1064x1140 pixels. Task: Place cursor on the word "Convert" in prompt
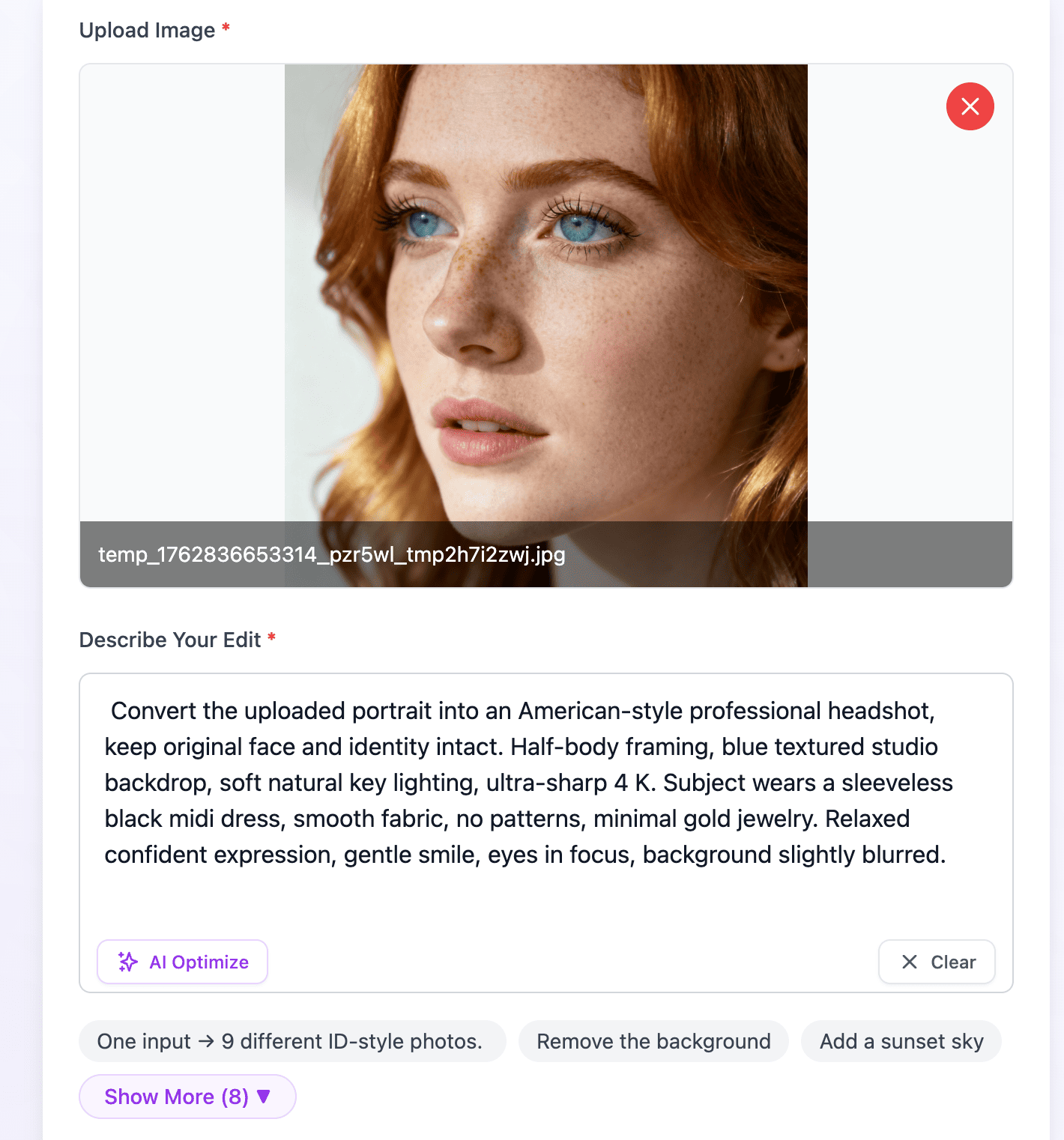[x=154, y=711]
